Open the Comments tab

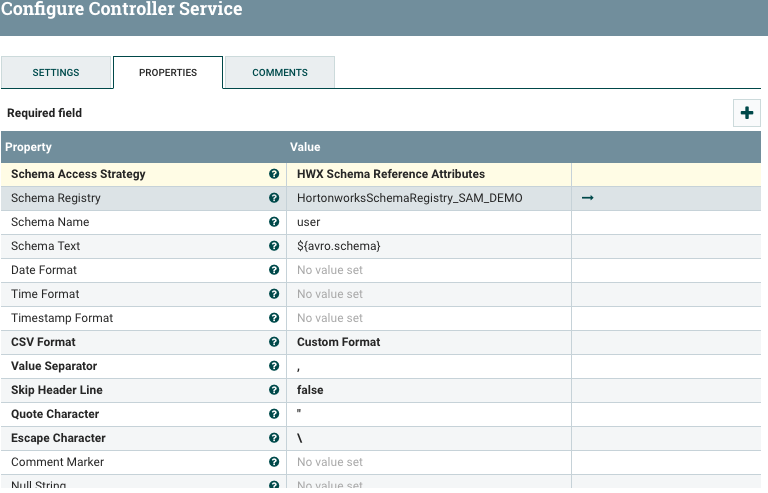(280, 73)
